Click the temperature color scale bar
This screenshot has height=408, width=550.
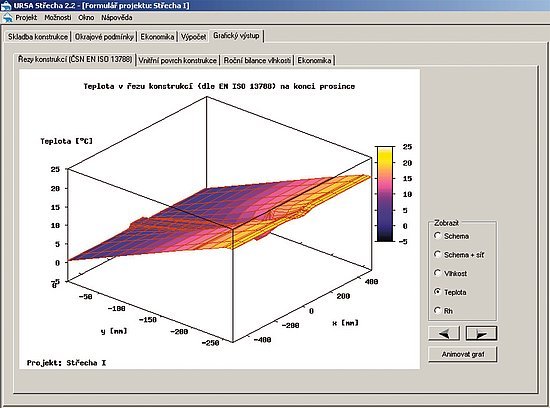point(385,194)
